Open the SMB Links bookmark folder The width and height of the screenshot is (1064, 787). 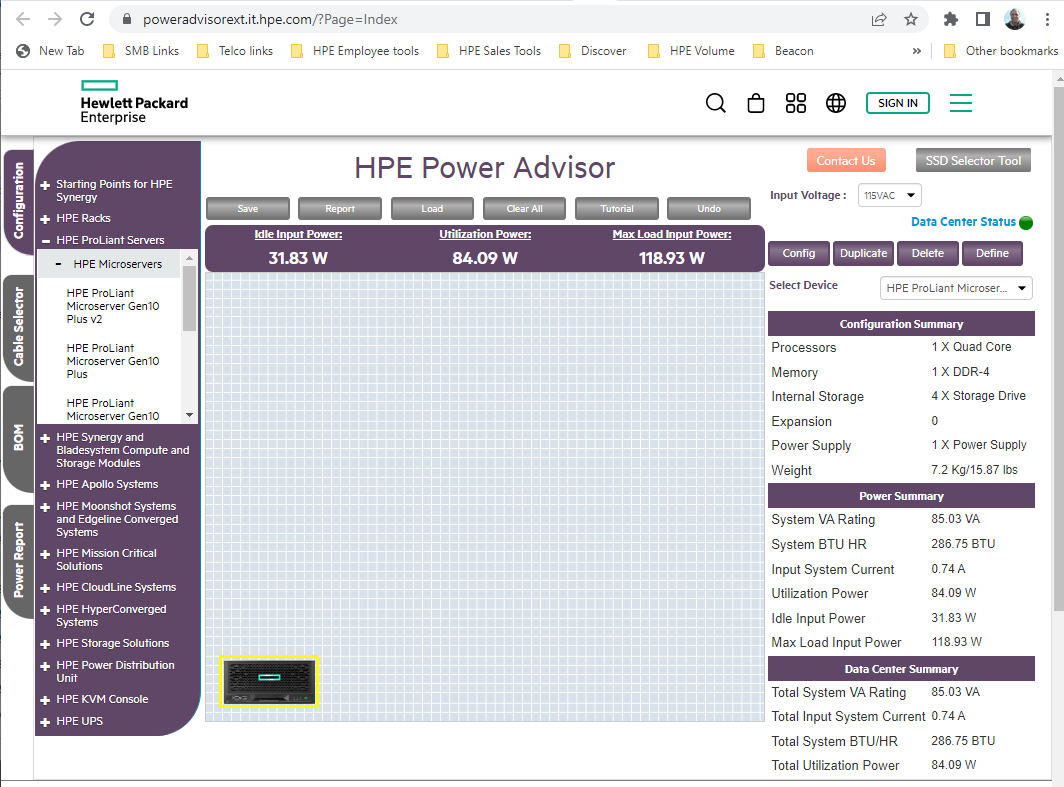pyautogui.click(x=140, y=51)
